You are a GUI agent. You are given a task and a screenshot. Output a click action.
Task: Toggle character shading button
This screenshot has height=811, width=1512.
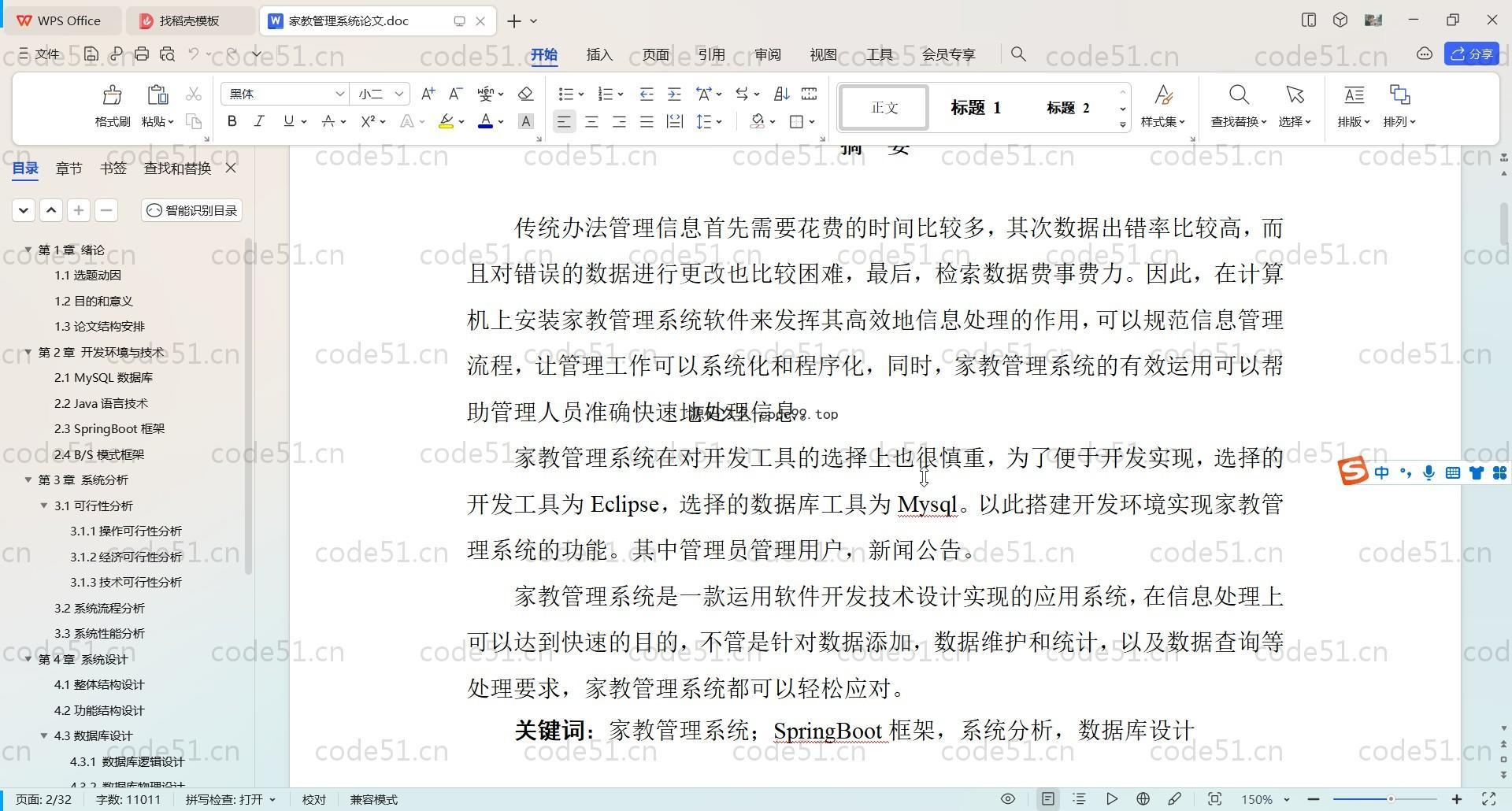click(526, 121)
